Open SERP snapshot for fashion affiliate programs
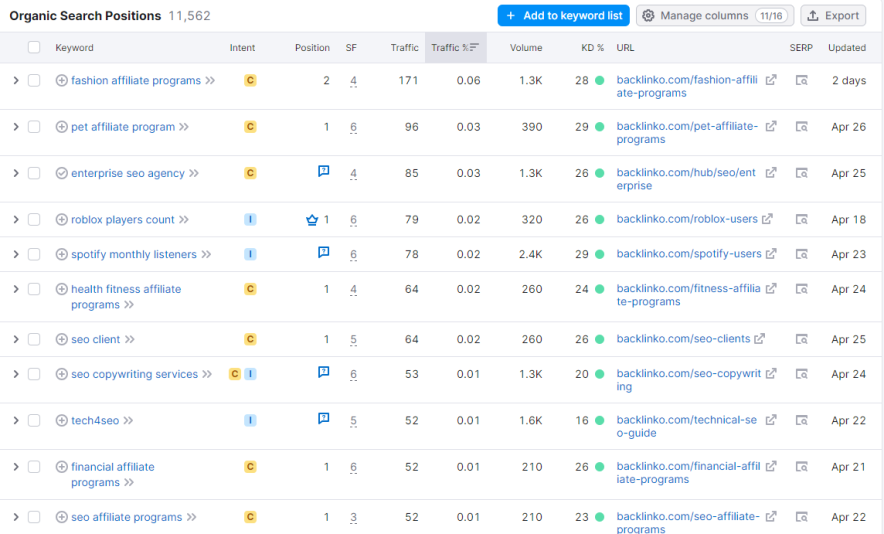 point(801,81)
